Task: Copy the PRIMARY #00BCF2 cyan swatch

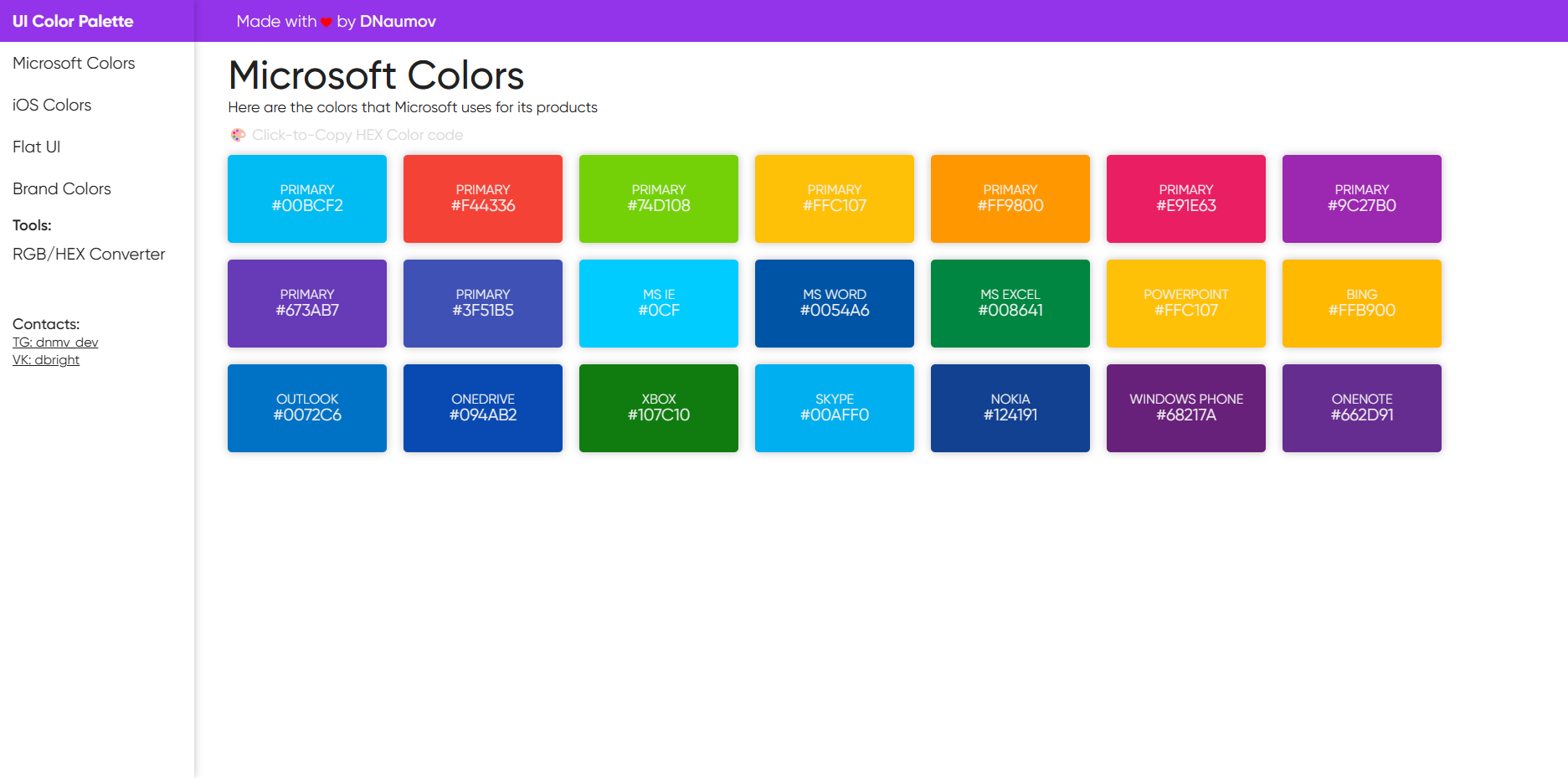Action: [306, 198]
